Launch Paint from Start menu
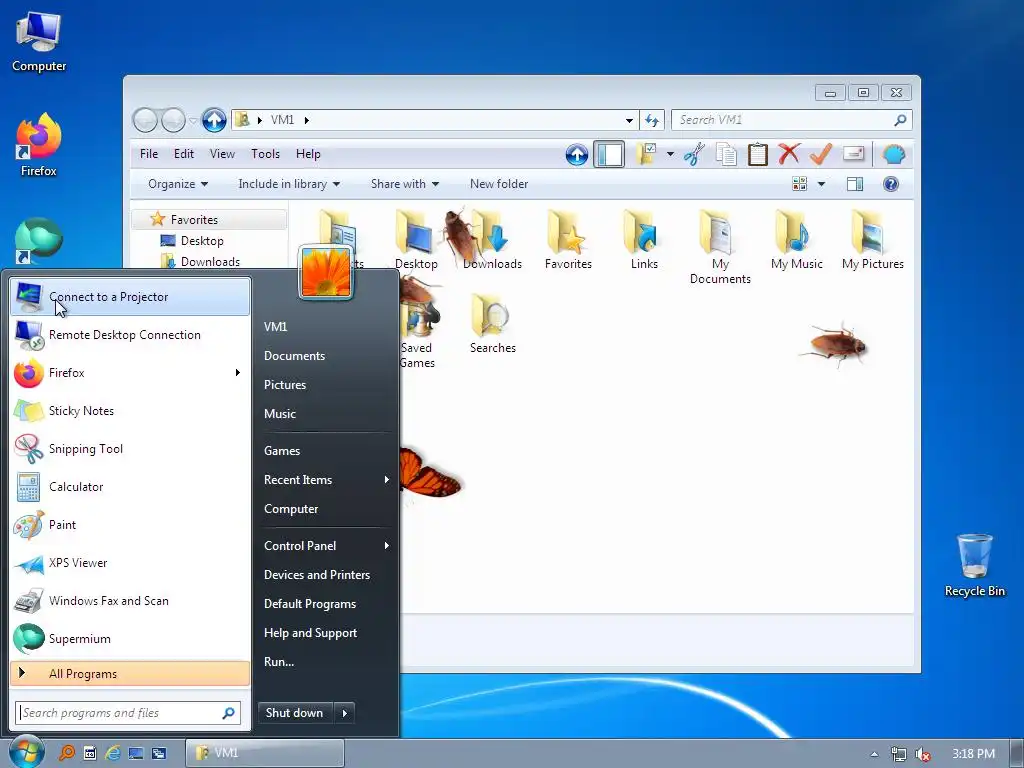This screenshot has width=1024, height=768. [x=130, y=524]
